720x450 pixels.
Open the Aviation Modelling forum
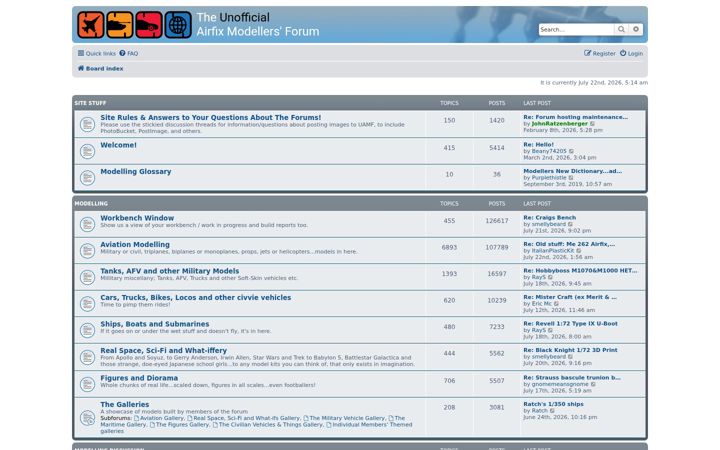[135, 245]
